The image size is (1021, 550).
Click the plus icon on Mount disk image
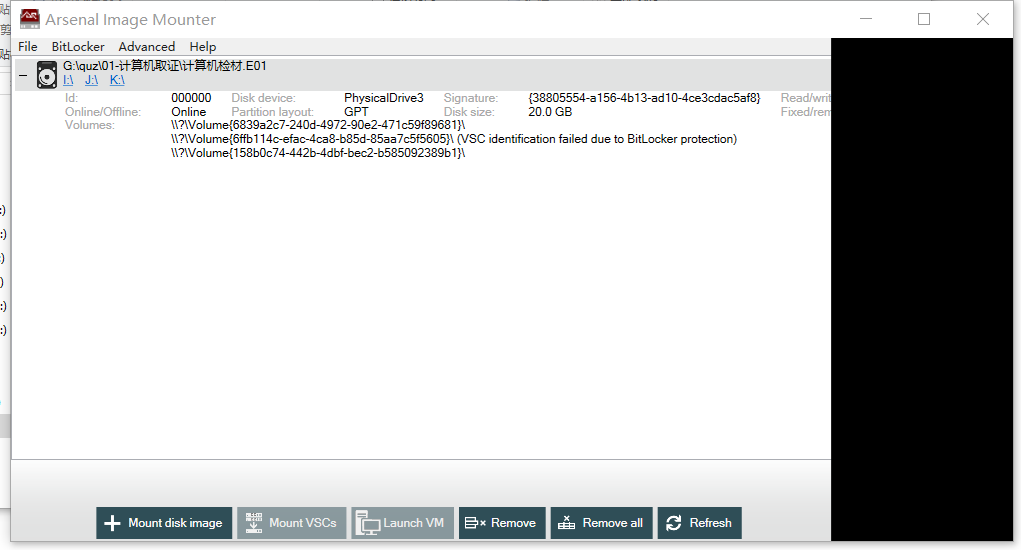coord(112,523)
